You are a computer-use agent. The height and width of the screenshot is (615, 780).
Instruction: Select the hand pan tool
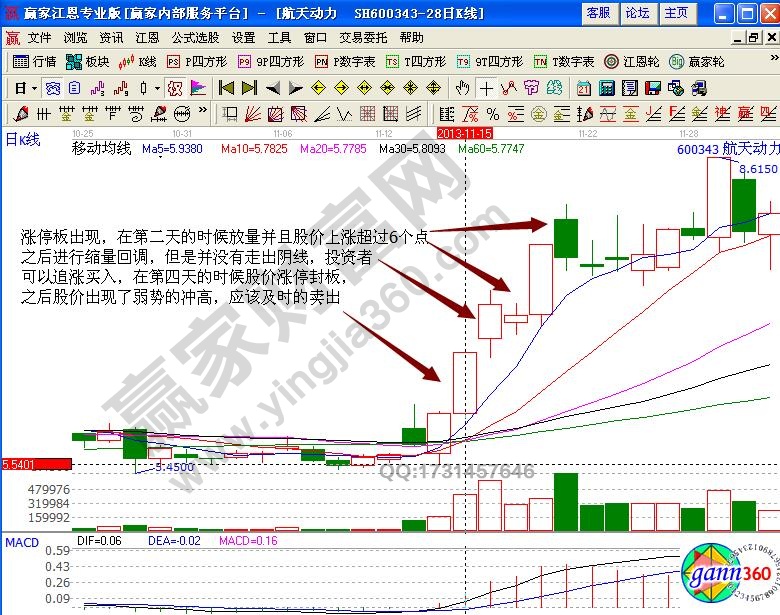463,87
